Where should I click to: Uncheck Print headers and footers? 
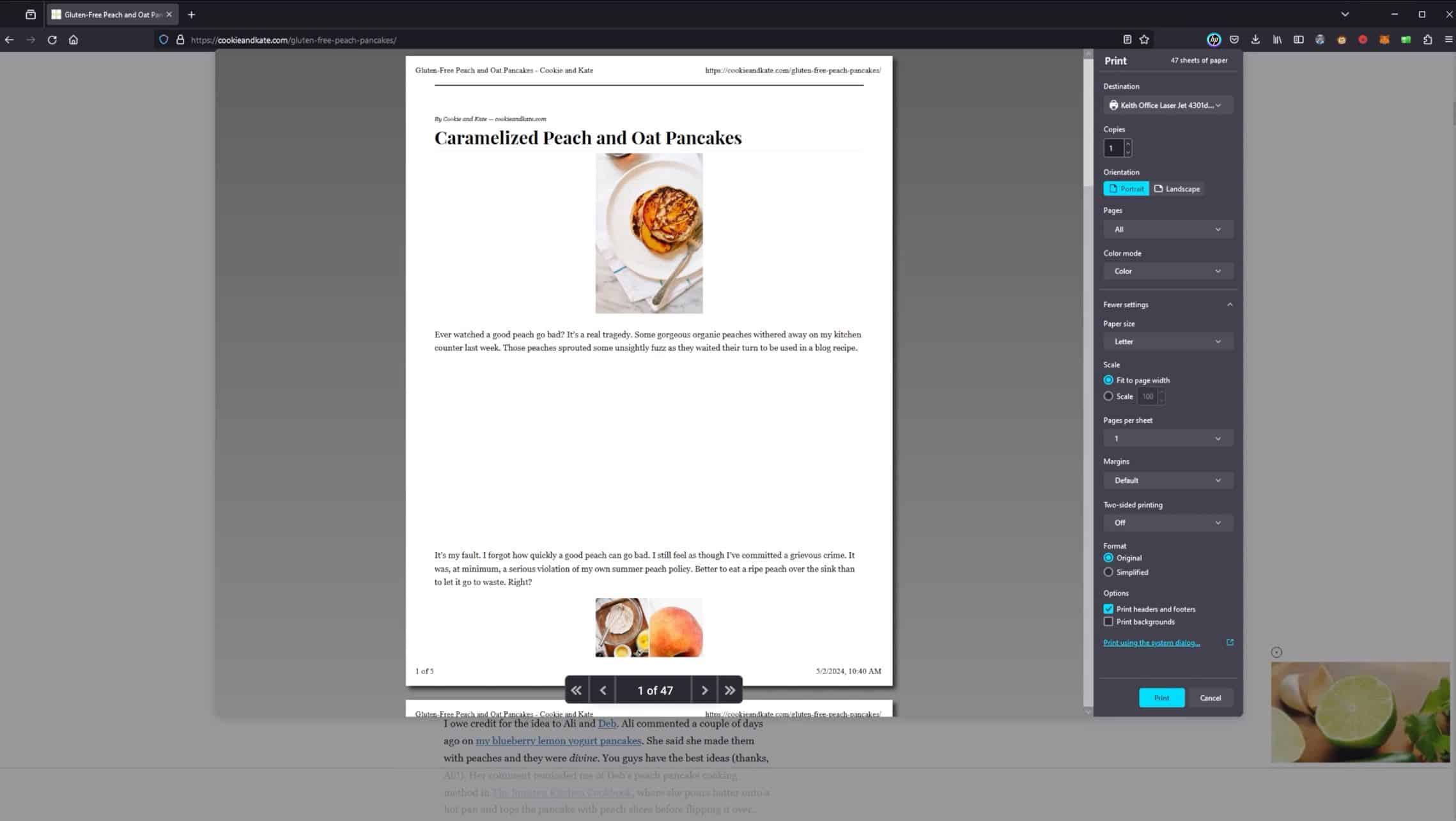[x=1108, y=609]
